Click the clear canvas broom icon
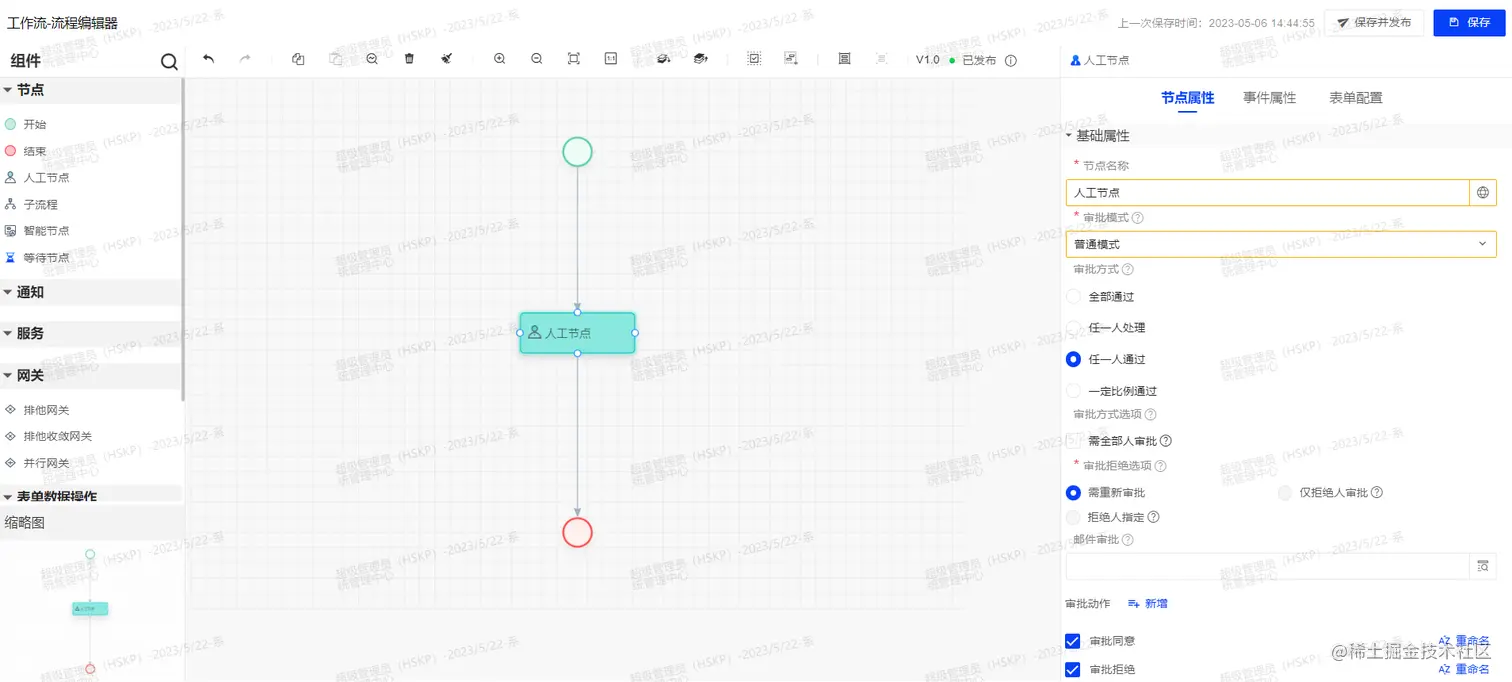 click(446, 59)
